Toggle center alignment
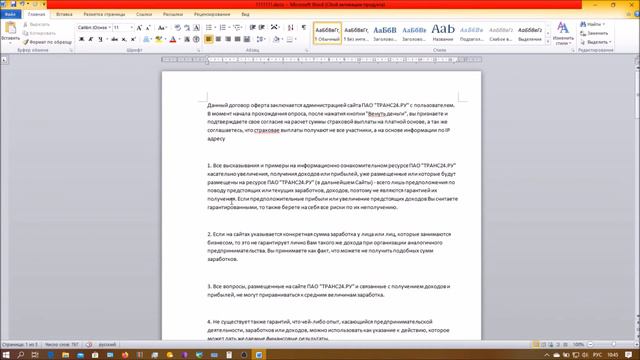The image size is (640, 360). click(218, 39)
